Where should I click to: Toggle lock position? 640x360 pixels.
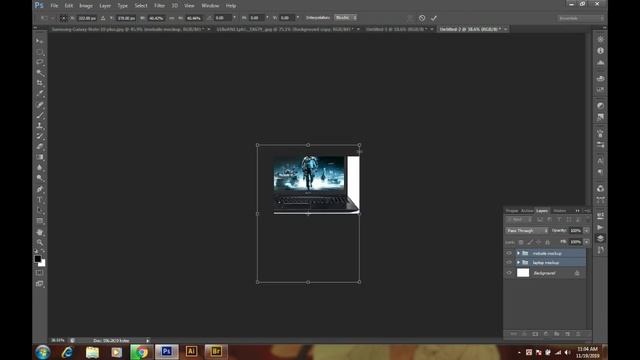tap(539, 242)
